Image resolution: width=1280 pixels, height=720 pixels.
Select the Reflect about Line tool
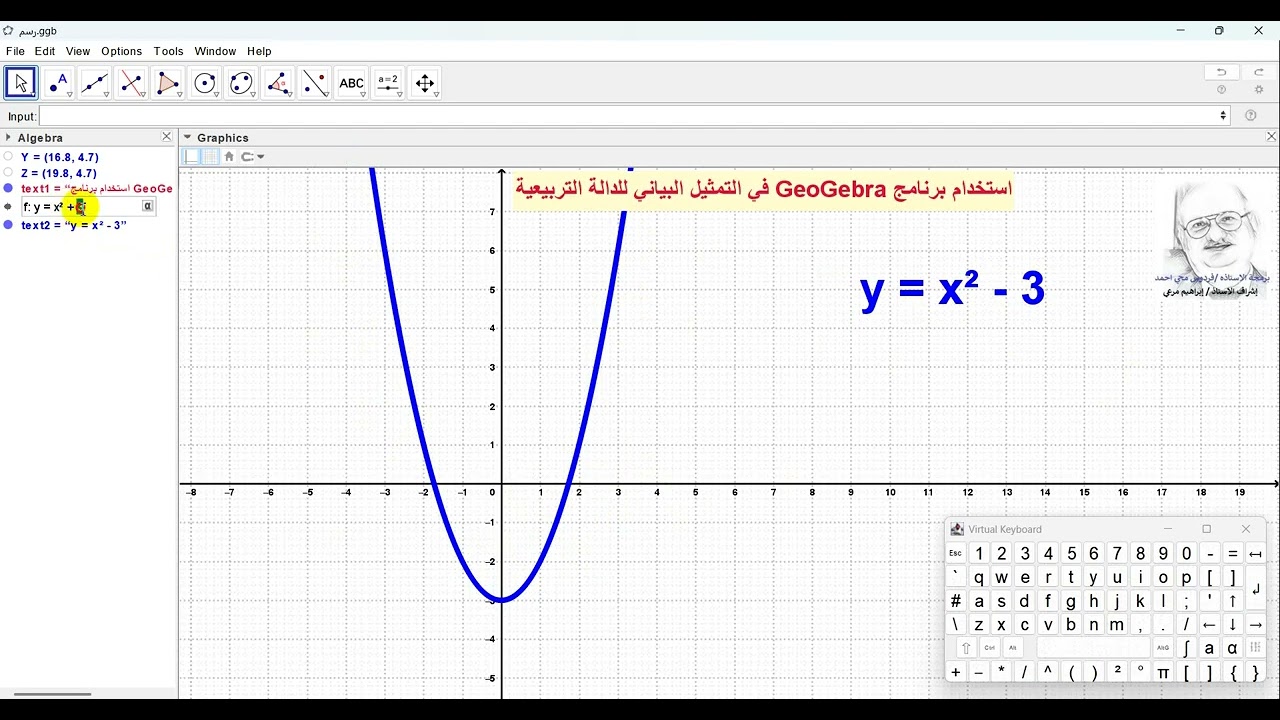click(315, 83)
